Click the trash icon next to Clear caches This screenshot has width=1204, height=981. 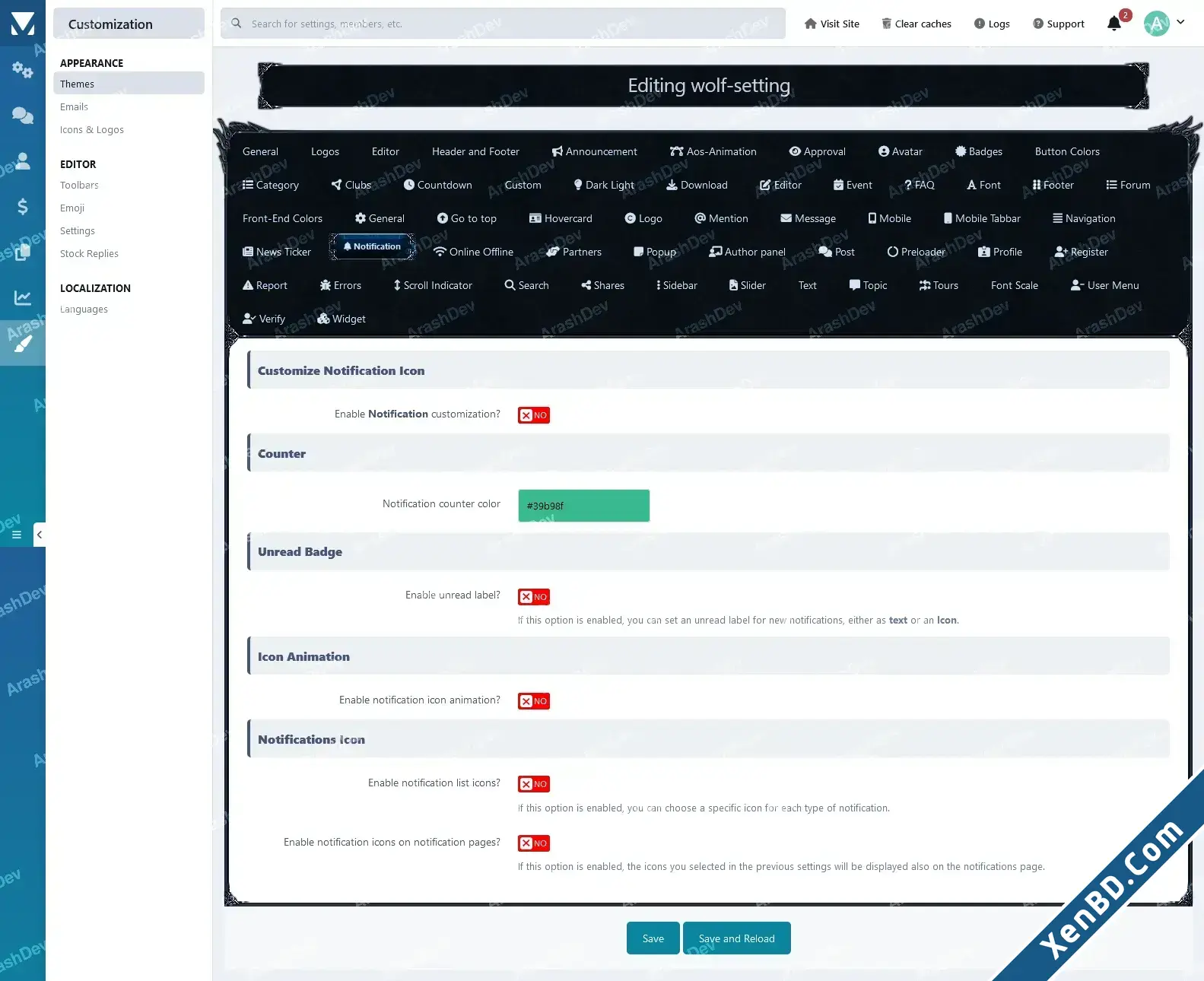[x=886, y=24]
